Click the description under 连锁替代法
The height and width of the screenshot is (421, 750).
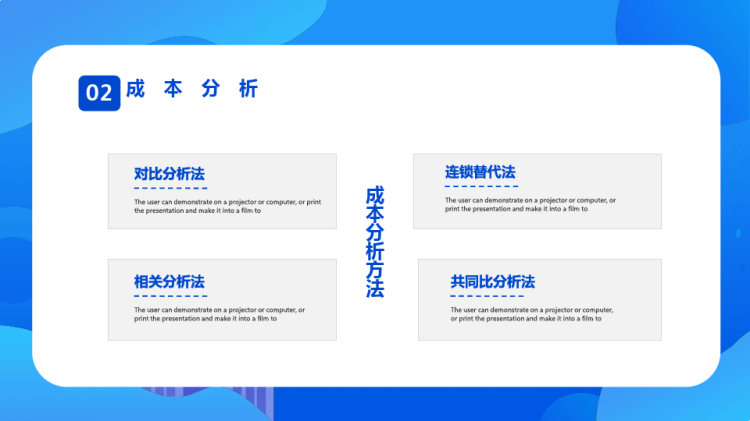tap(530, 204)
